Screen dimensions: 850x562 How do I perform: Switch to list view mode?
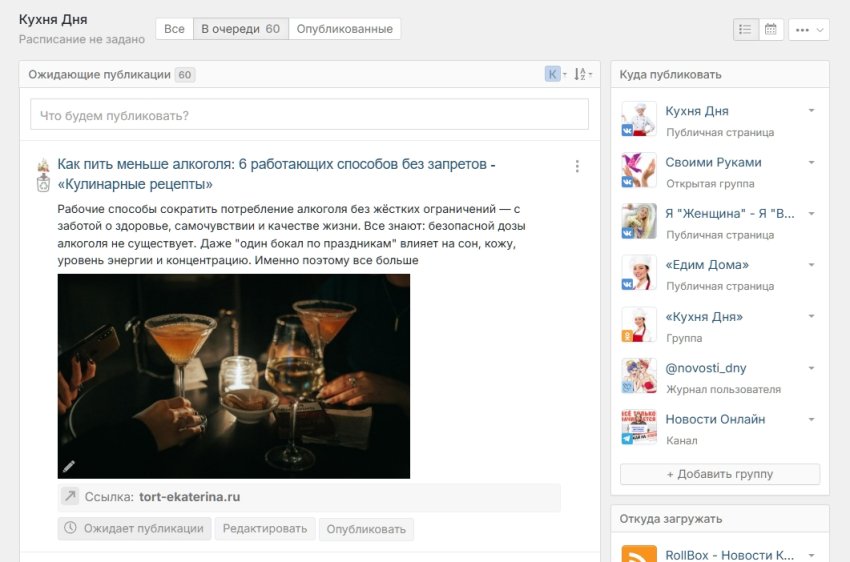click(x=745, y=30)
